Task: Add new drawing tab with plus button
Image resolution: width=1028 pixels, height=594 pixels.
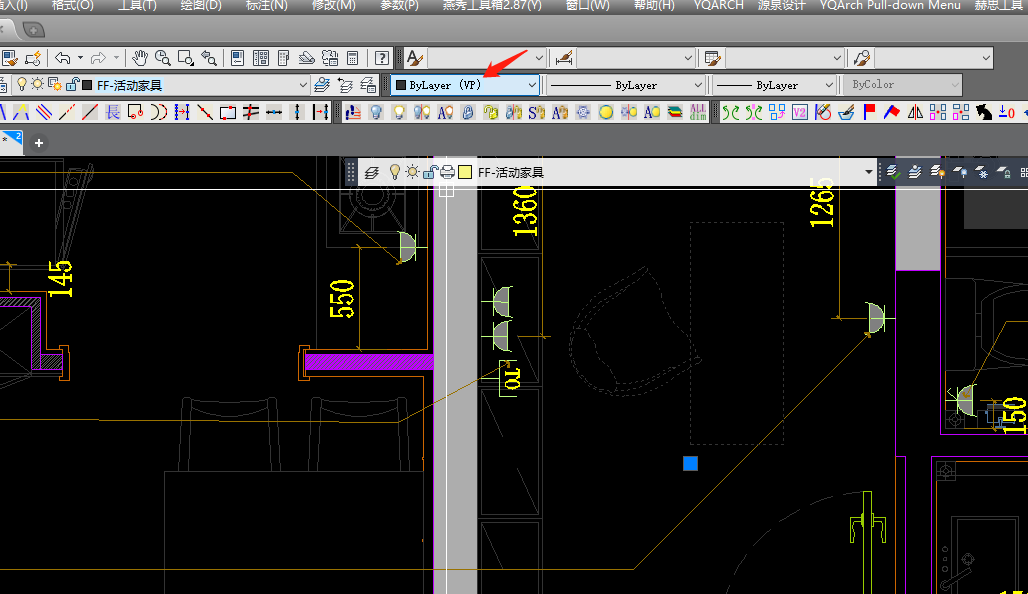Action: tap(39, 143)
